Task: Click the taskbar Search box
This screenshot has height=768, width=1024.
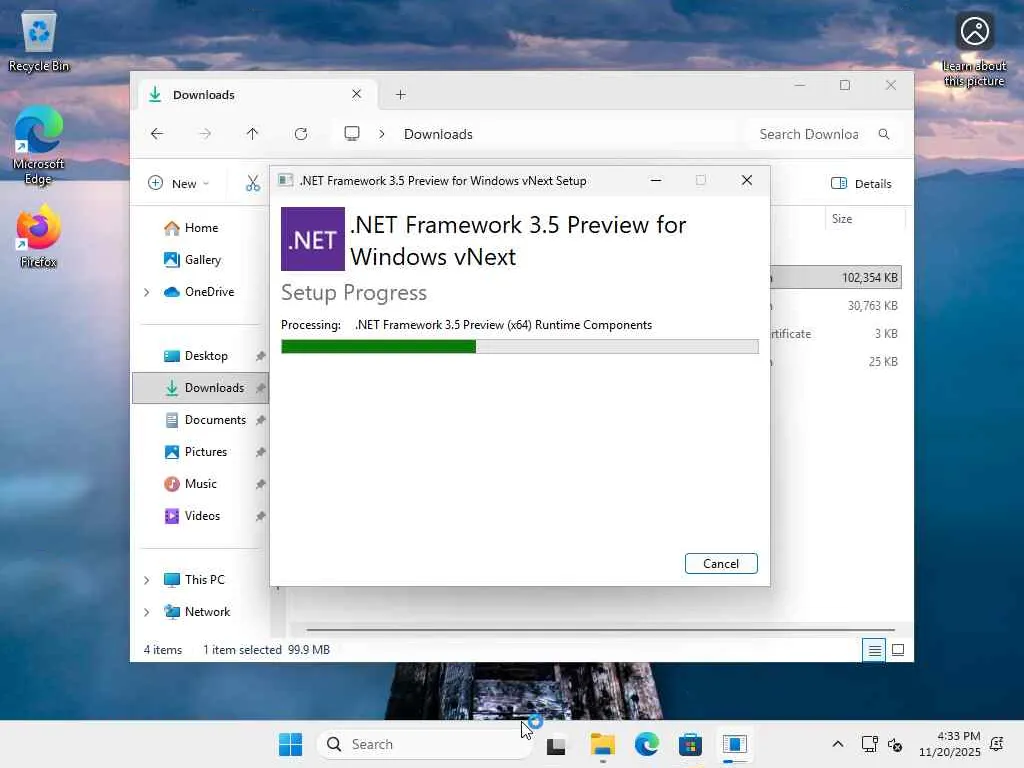Action: 424,744
